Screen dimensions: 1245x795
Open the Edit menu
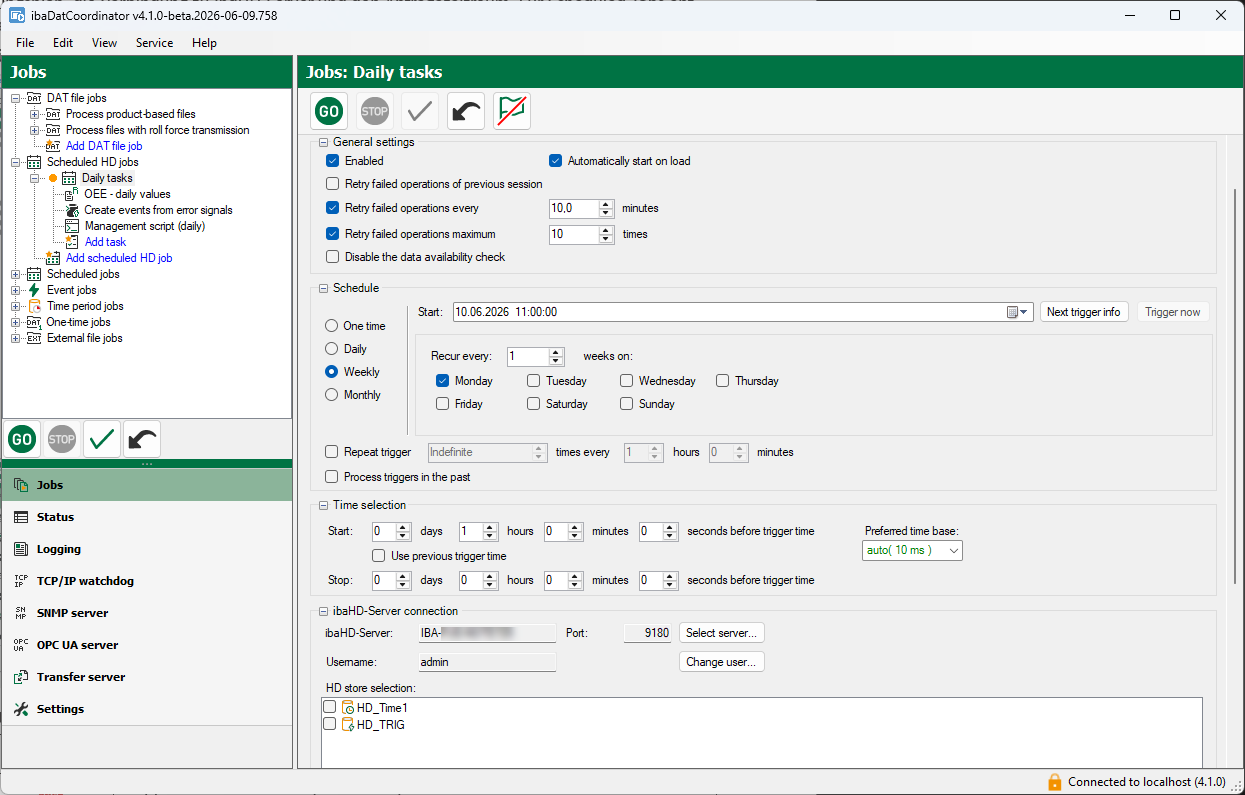63,43
